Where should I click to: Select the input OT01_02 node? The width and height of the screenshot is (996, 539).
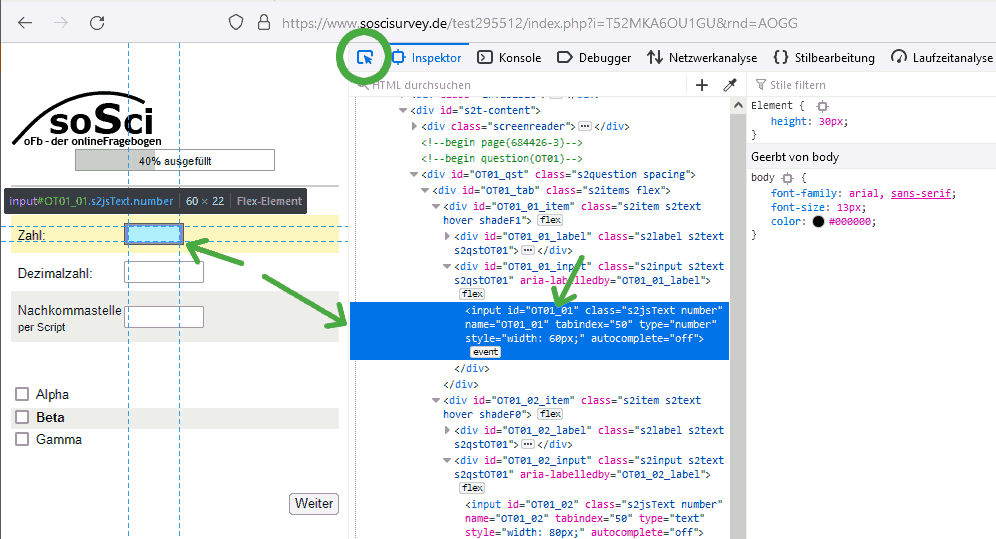tap(594, 519)
